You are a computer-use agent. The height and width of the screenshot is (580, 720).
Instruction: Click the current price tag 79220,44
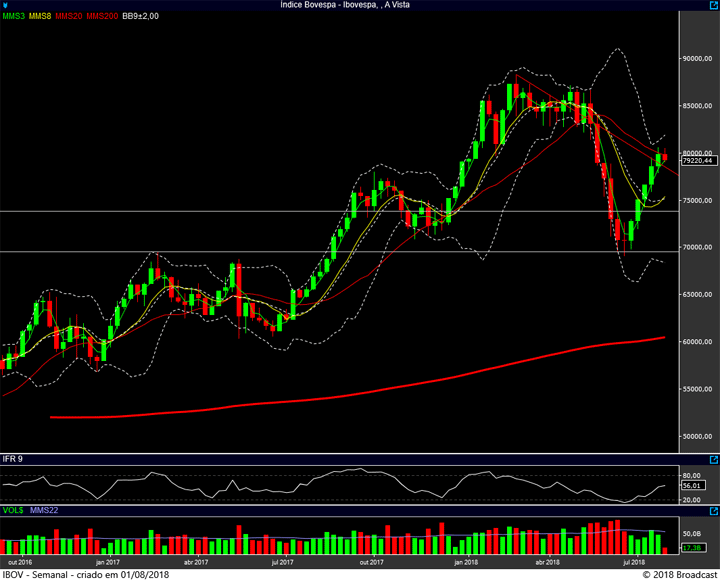697,161
